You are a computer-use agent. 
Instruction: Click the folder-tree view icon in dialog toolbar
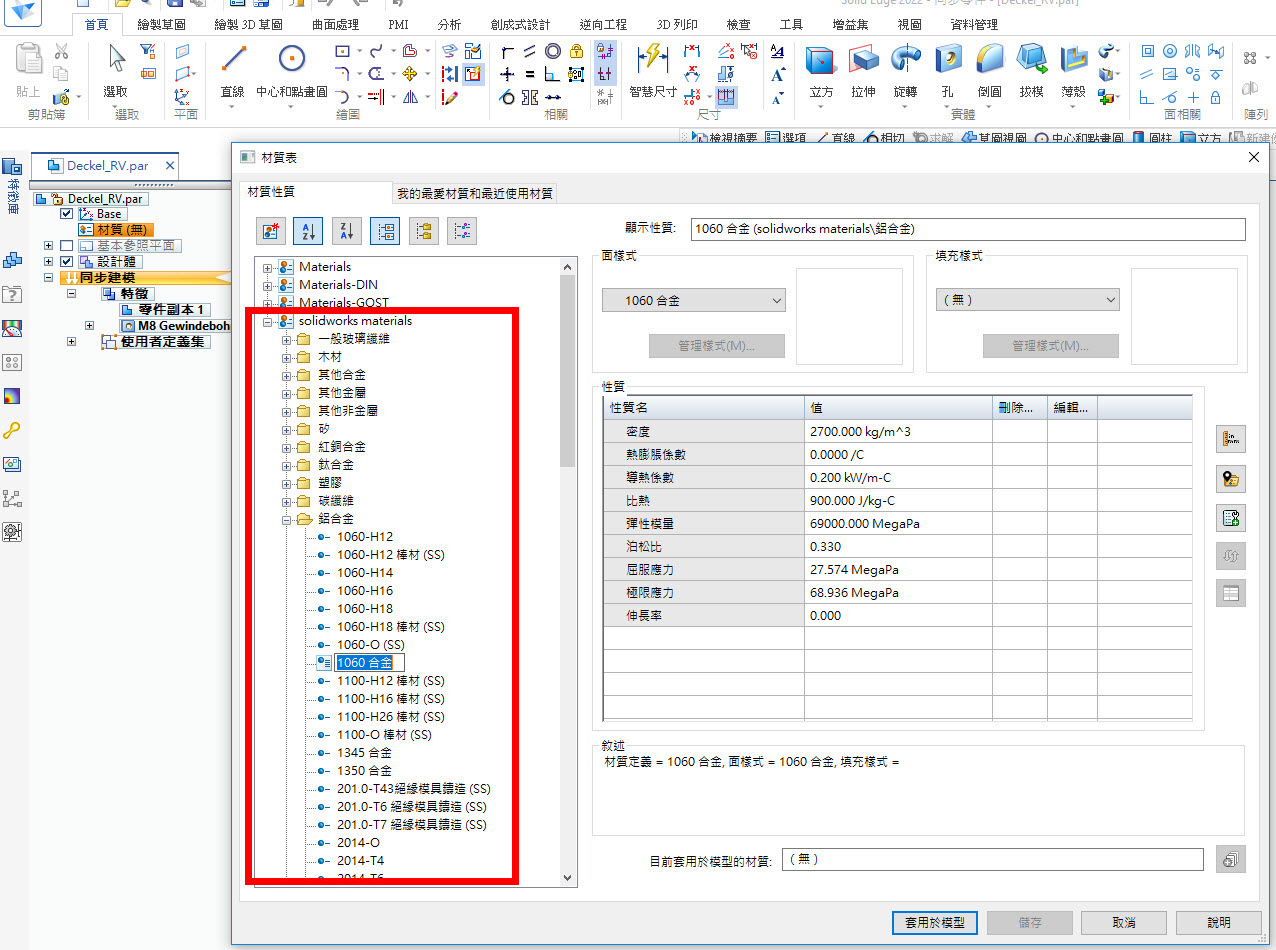tap(423, 231)
